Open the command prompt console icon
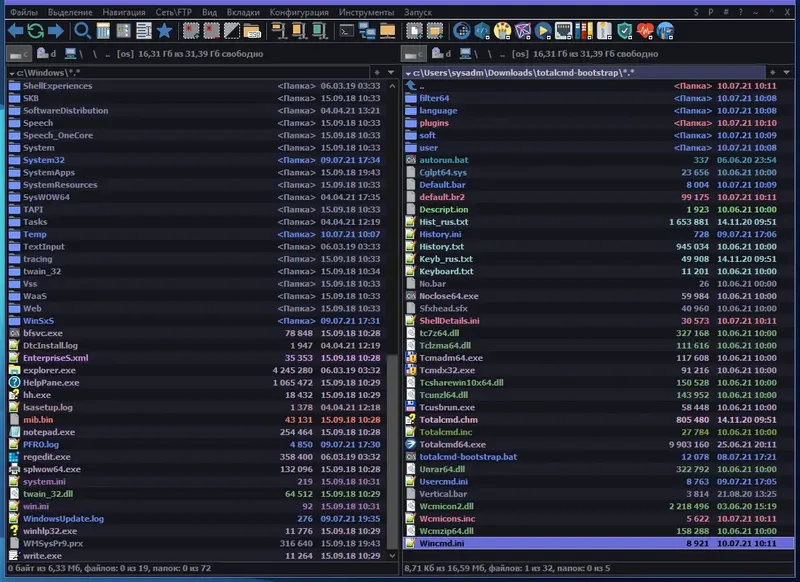Viewport: 800px width, 582px height. [x=347, y=31]
